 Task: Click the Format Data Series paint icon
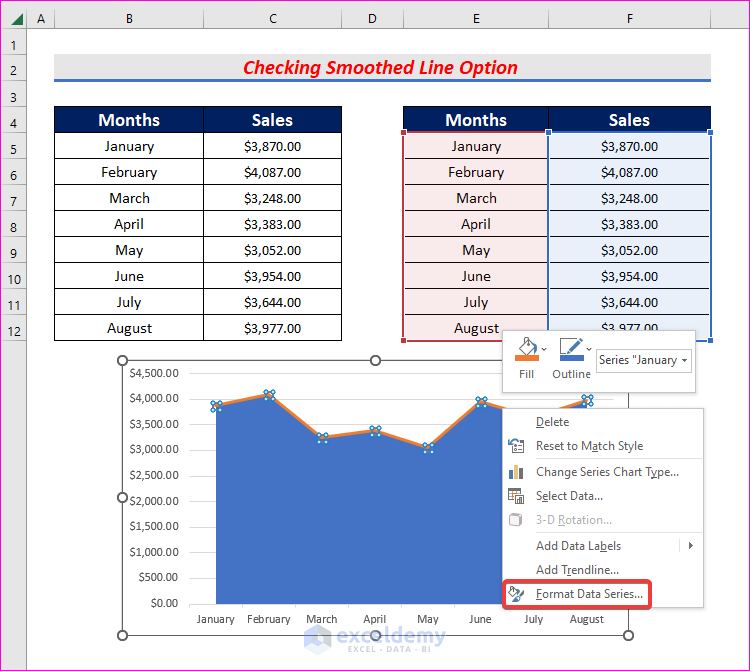(x=516, y=594)
